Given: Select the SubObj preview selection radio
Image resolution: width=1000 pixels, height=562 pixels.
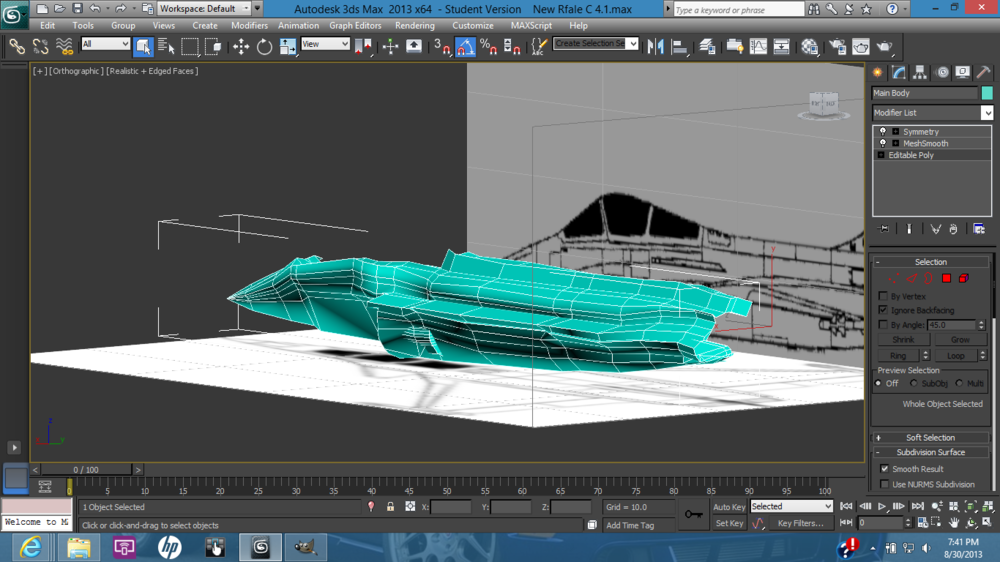Looking at the screenshot, I should [914, 383].
